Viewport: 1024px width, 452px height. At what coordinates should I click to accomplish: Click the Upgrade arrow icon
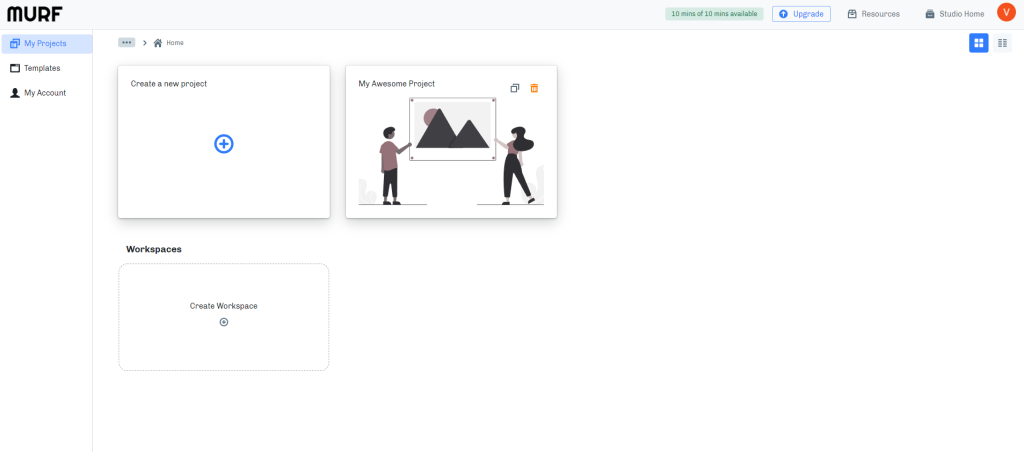coord(783,14)
